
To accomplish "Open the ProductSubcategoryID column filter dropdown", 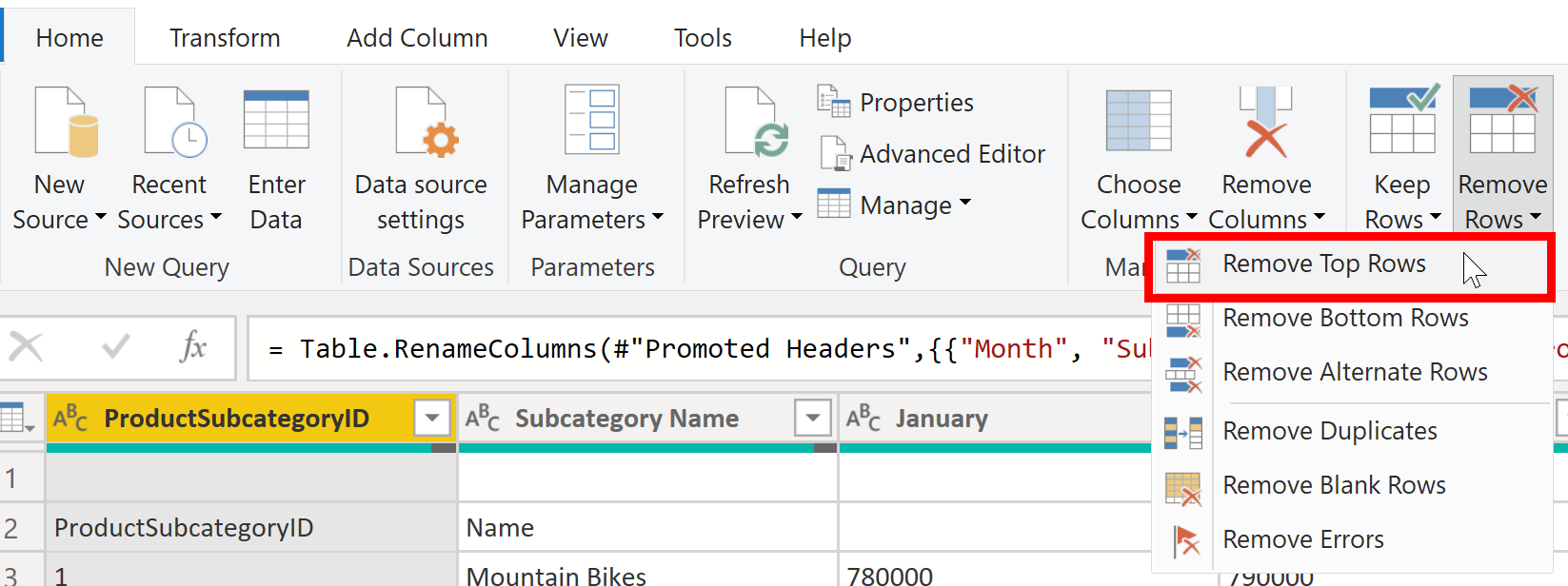I will pos(431,418).
